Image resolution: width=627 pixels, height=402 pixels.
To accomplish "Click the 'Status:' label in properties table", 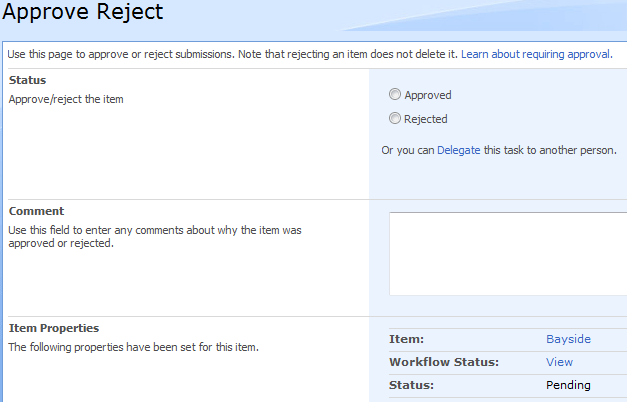I will point(411,385).
